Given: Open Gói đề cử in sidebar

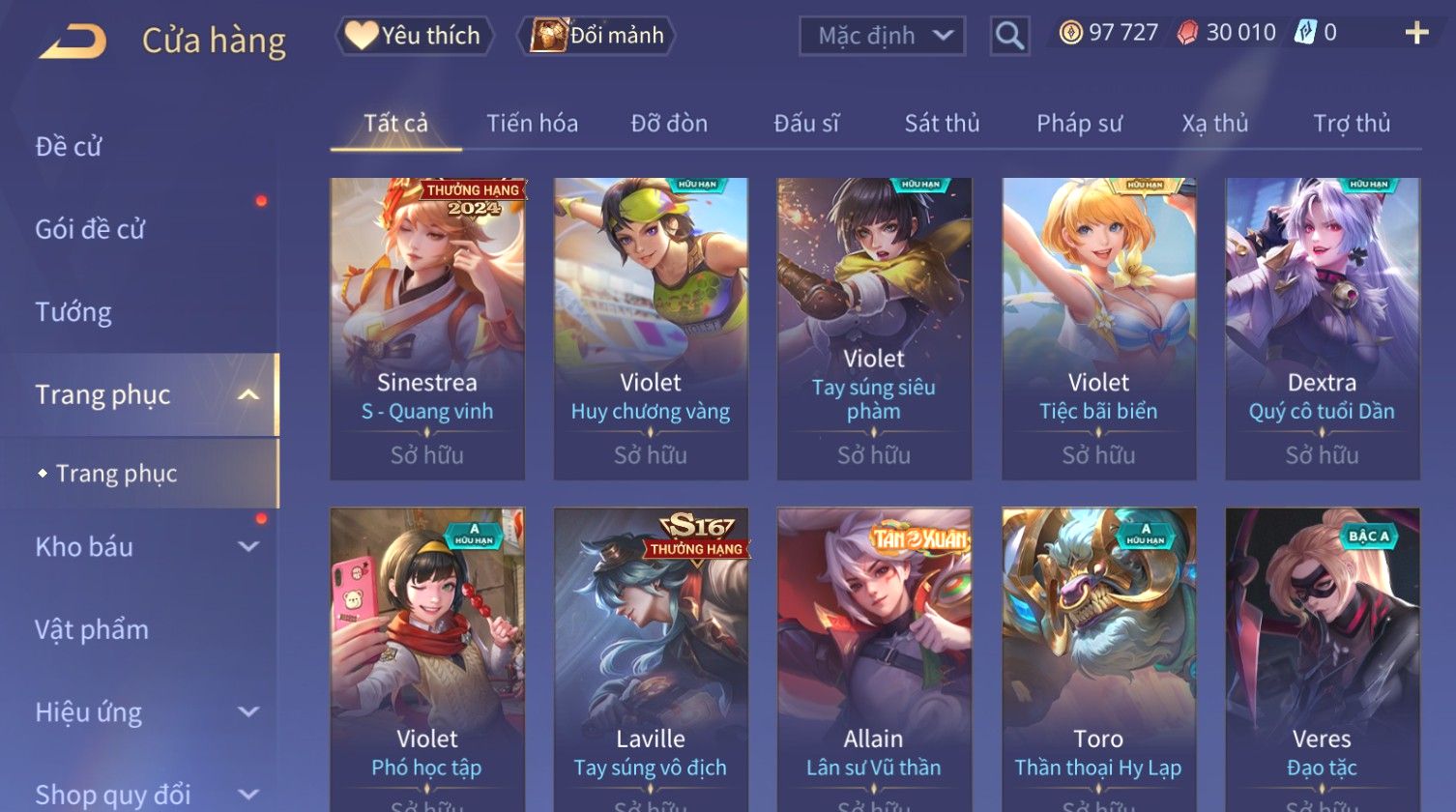Looking at the screenshot, I should pos(90,229).
